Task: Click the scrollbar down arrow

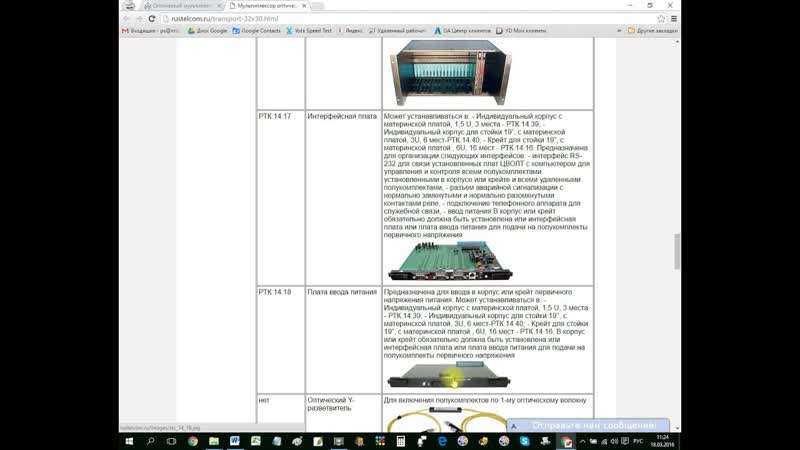Action: click(677, 429)
